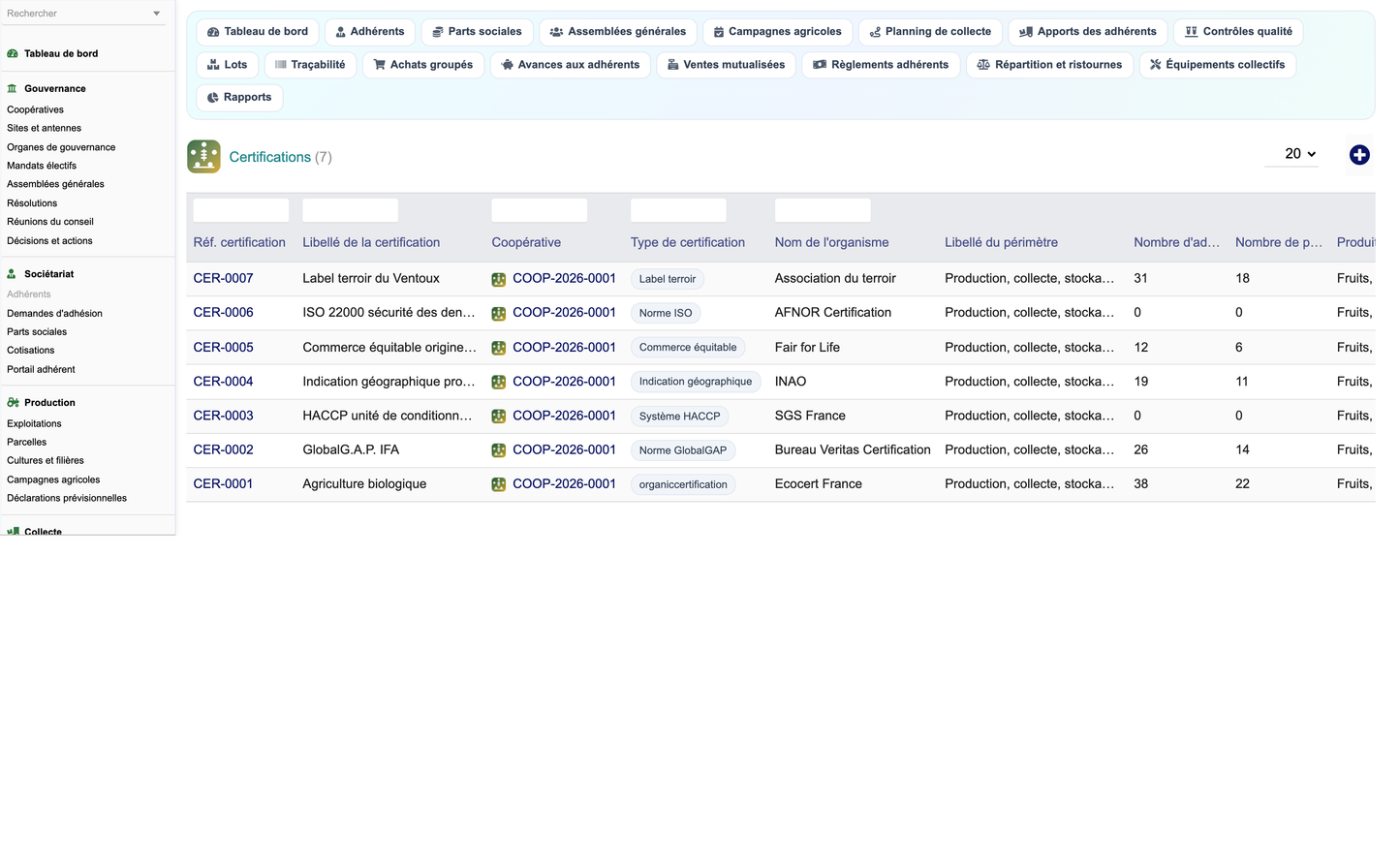
Task: Click the Sociétariat section icon in sidebar
Action: (x=13, y=274)
